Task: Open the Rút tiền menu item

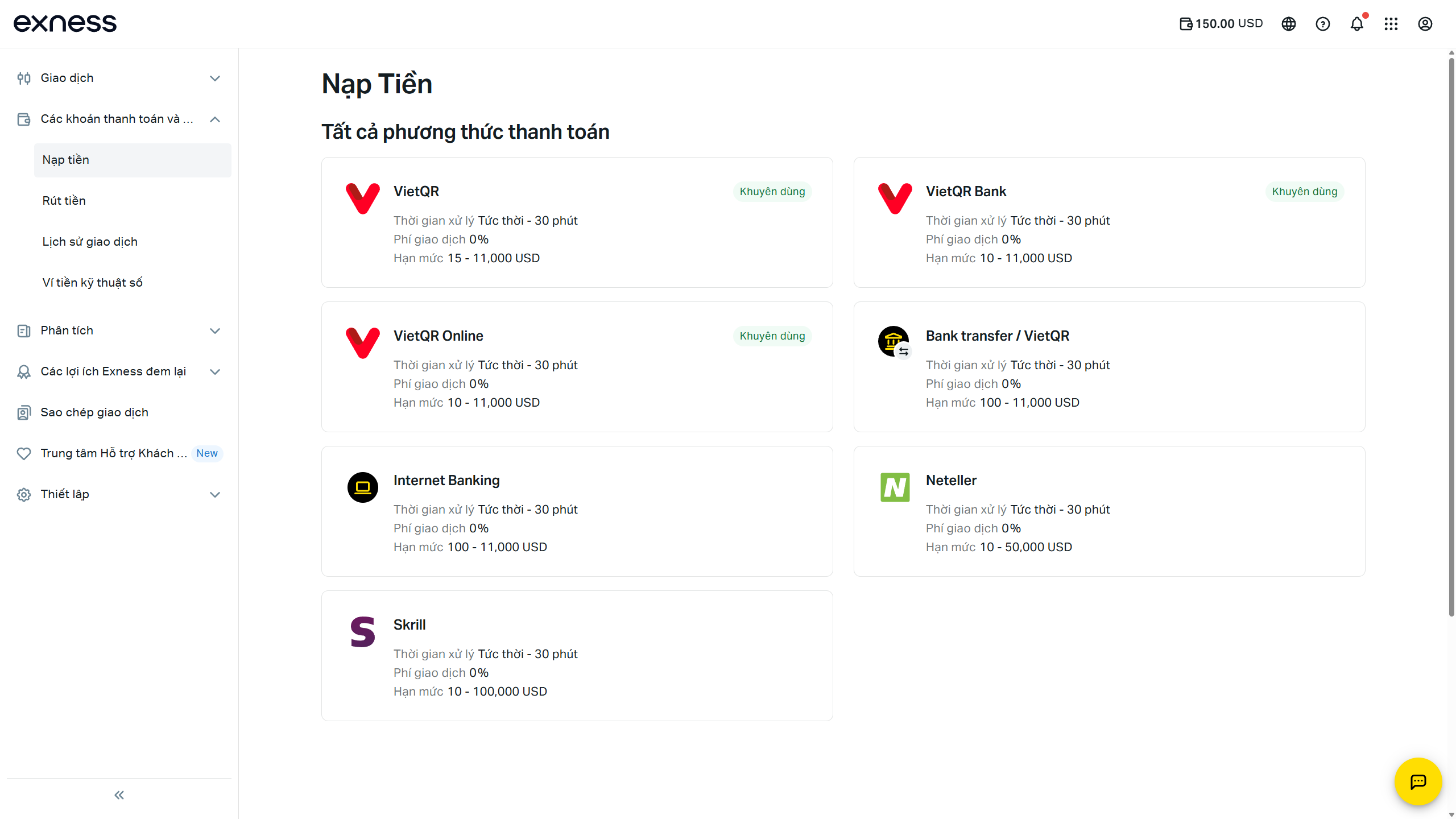Action: click(64, 201)
